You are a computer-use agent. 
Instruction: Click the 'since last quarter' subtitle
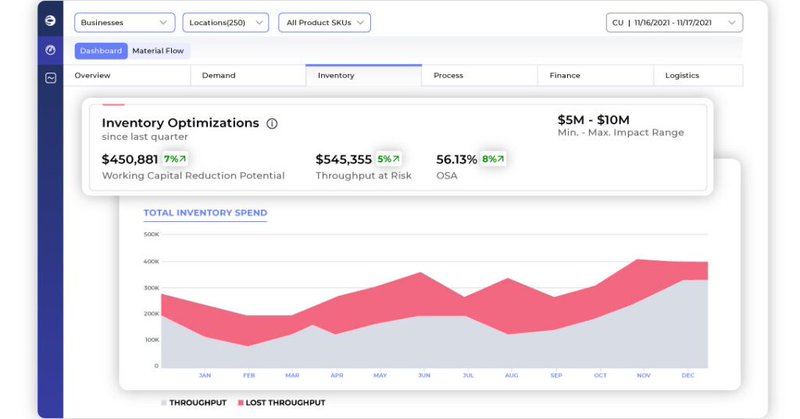(x=145, y=137)
